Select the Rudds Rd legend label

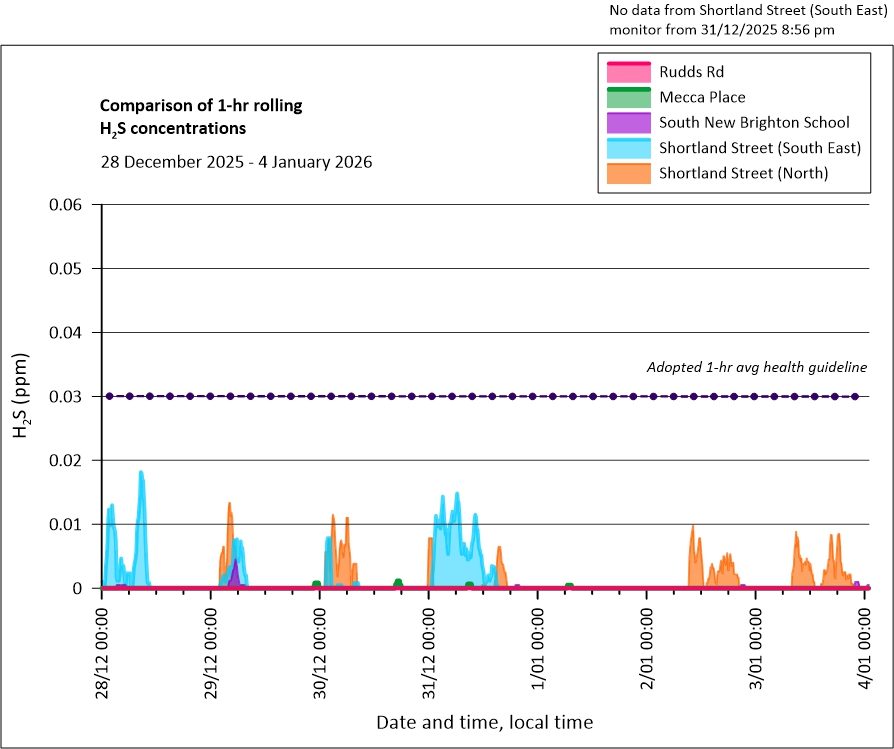(x=691, y=72)
